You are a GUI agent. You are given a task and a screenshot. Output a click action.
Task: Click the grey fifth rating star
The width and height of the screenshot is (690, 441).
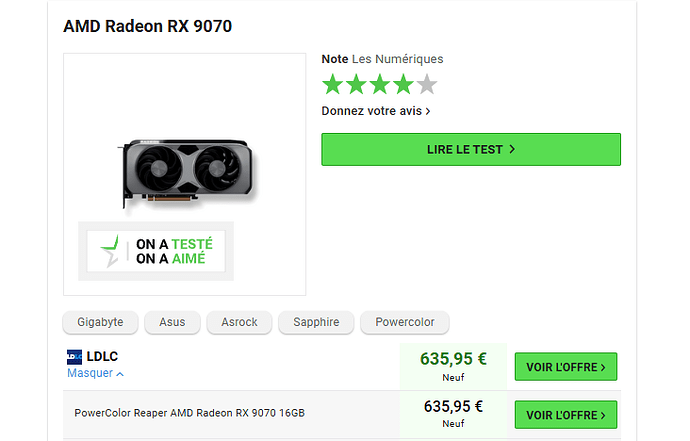[427, 84]
